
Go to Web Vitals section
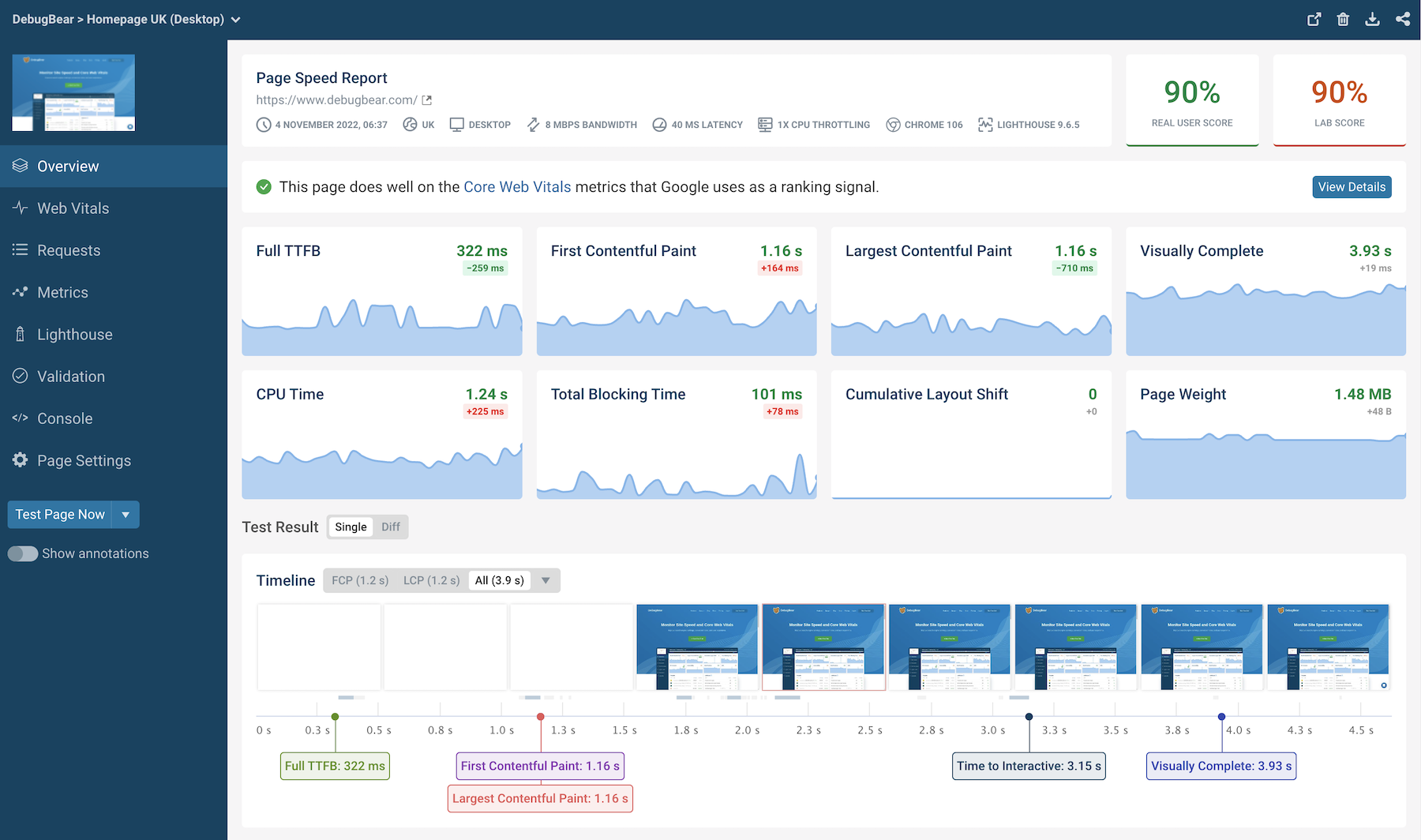pos(114,208)
